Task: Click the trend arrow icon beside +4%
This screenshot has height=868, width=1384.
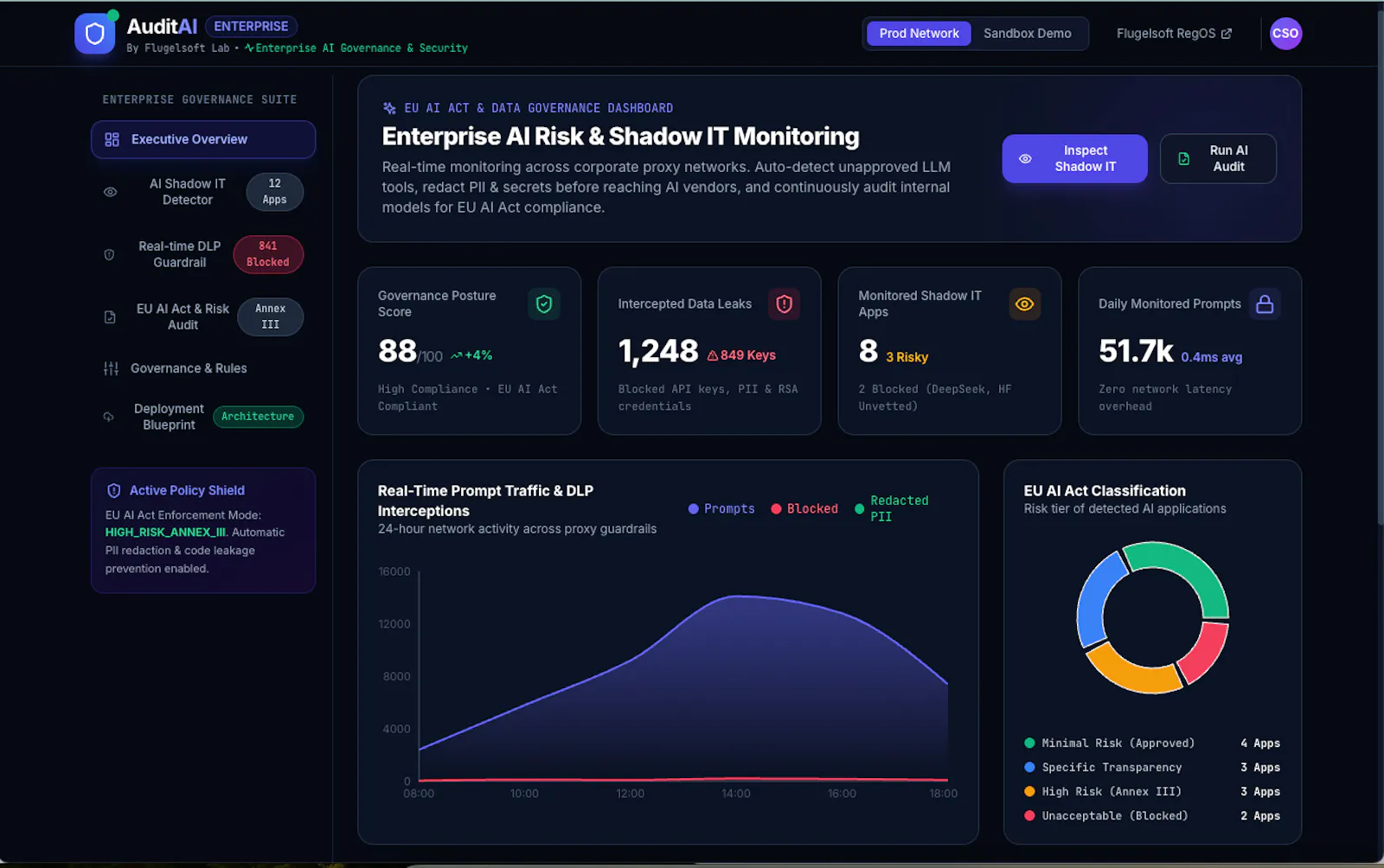Action: point(457,355)
